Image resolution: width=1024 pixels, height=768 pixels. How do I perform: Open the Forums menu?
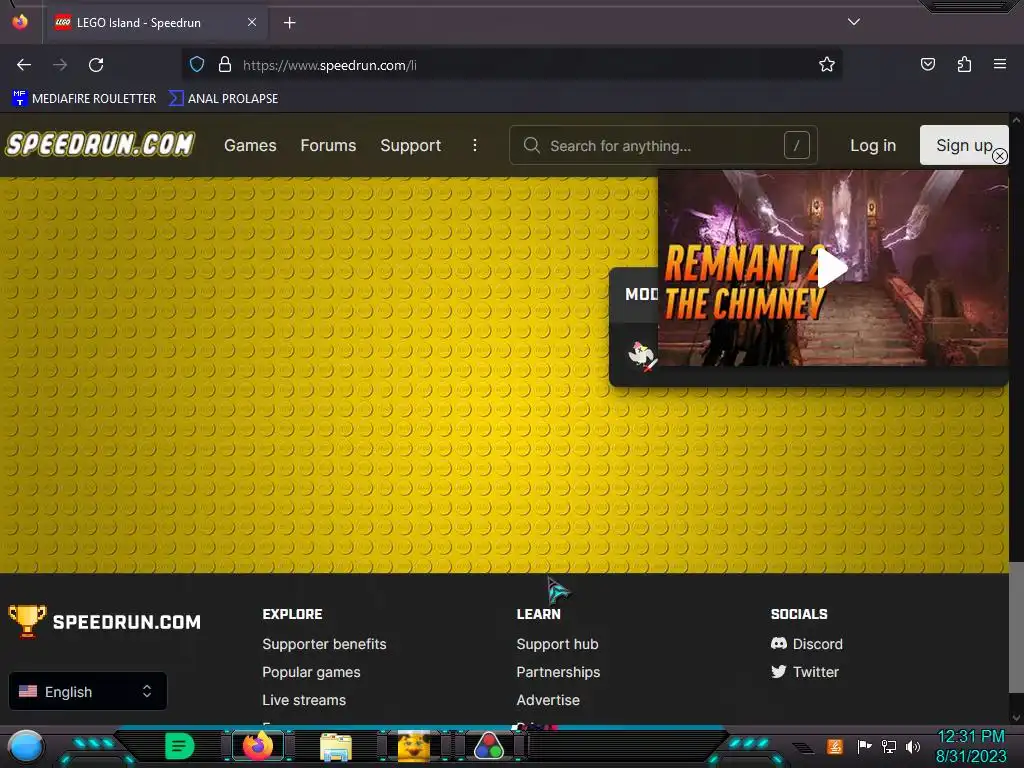[328, 146]
